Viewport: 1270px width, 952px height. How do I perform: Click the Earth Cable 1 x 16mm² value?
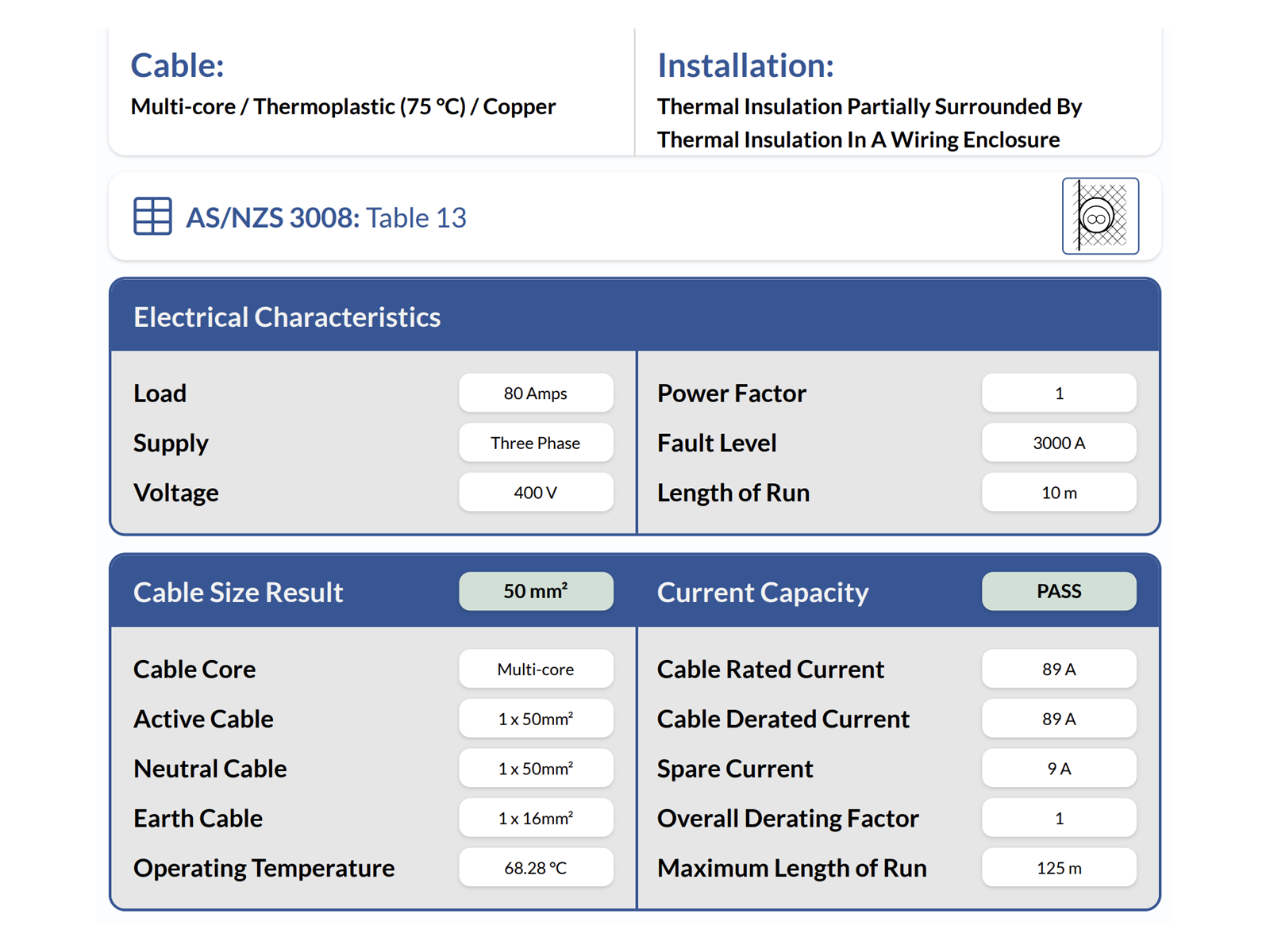[x=536, y=818]
